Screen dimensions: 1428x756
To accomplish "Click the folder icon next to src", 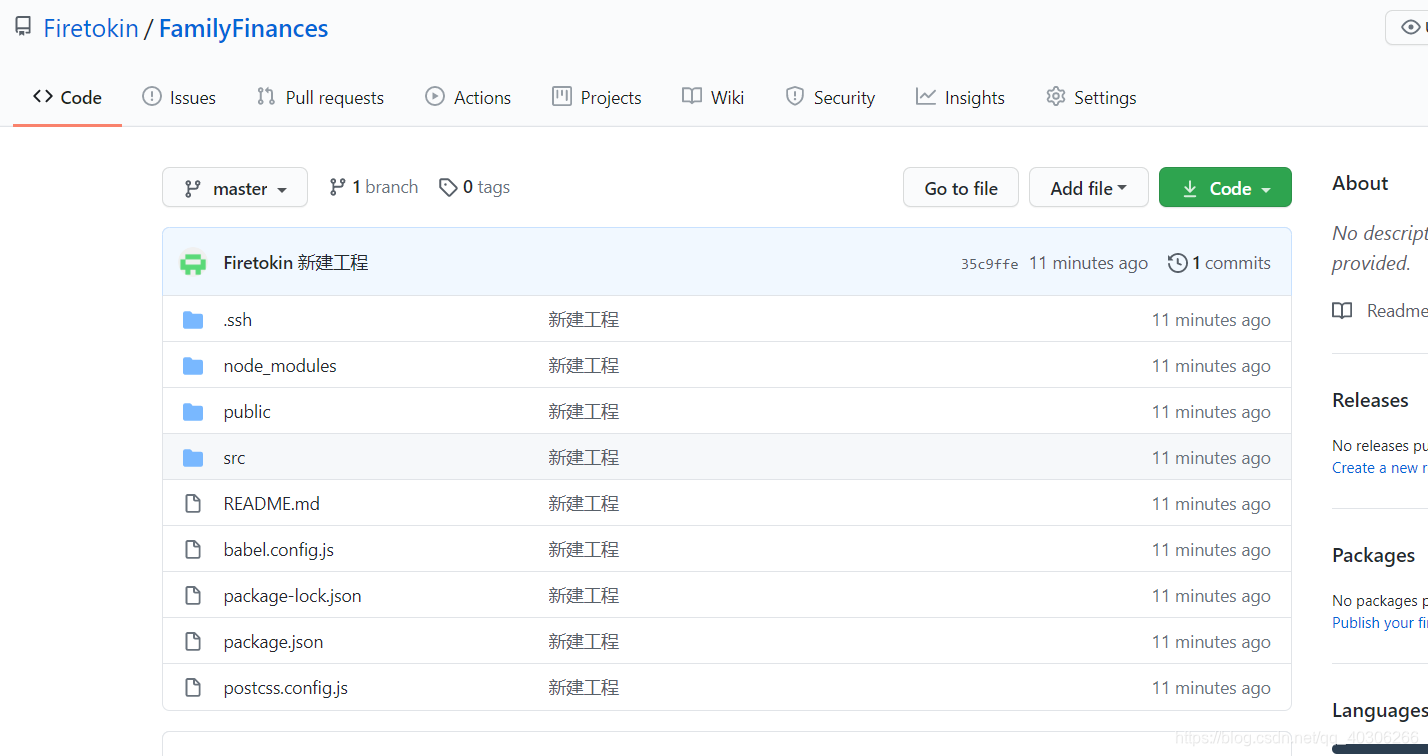I will coord(193,458).
